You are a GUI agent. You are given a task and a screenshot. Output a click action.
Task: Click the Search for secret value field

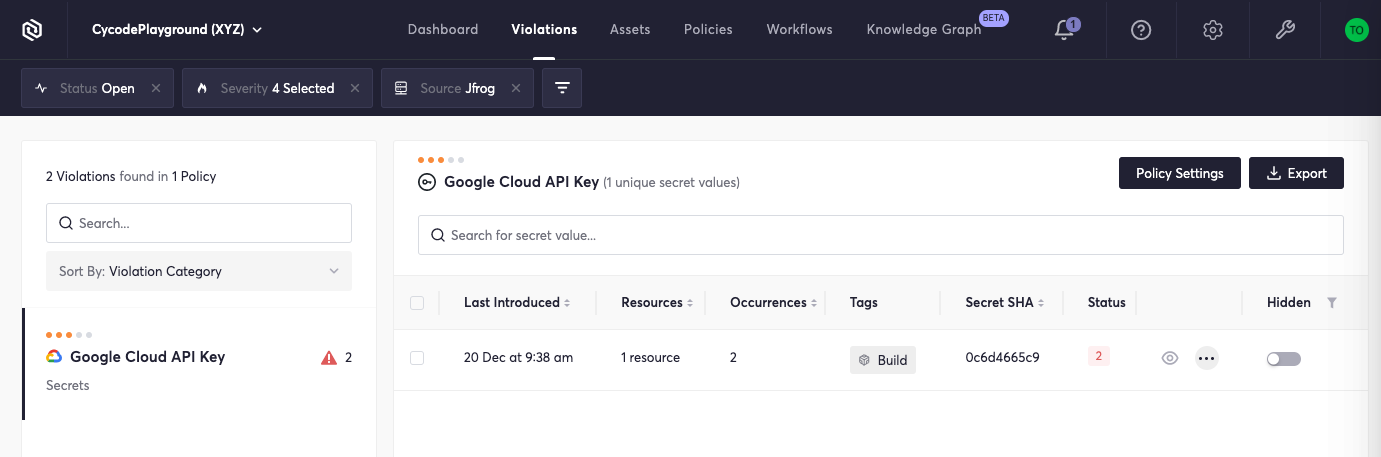pos(880,235)
